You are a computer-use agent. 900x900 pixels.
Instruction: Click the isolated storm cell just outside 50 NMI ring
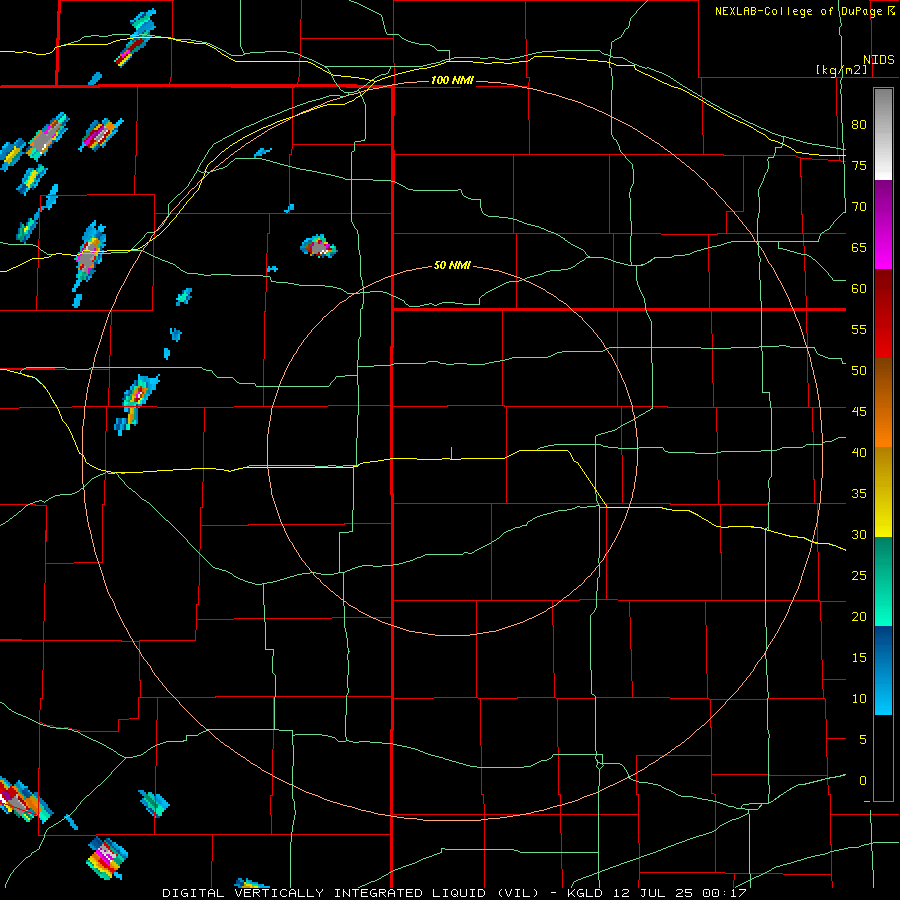click(x=319, y=246)
